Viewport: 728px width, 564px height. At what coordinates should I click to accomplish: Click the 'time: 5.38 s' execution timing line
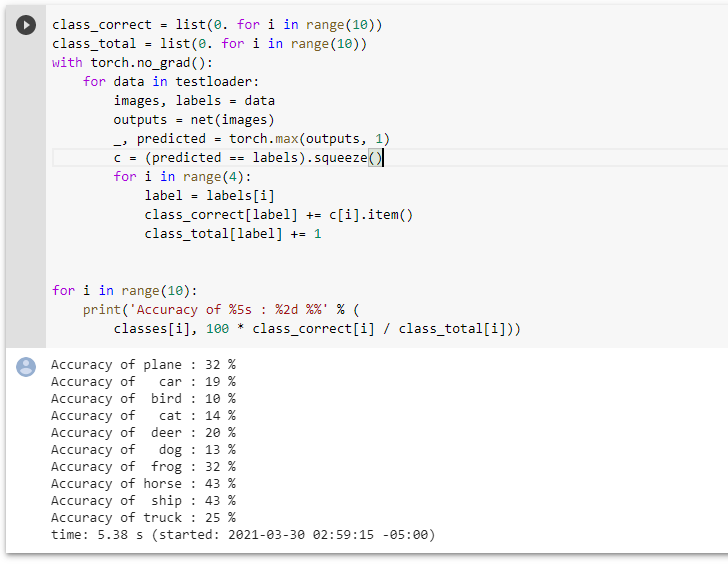pos(243,535)
